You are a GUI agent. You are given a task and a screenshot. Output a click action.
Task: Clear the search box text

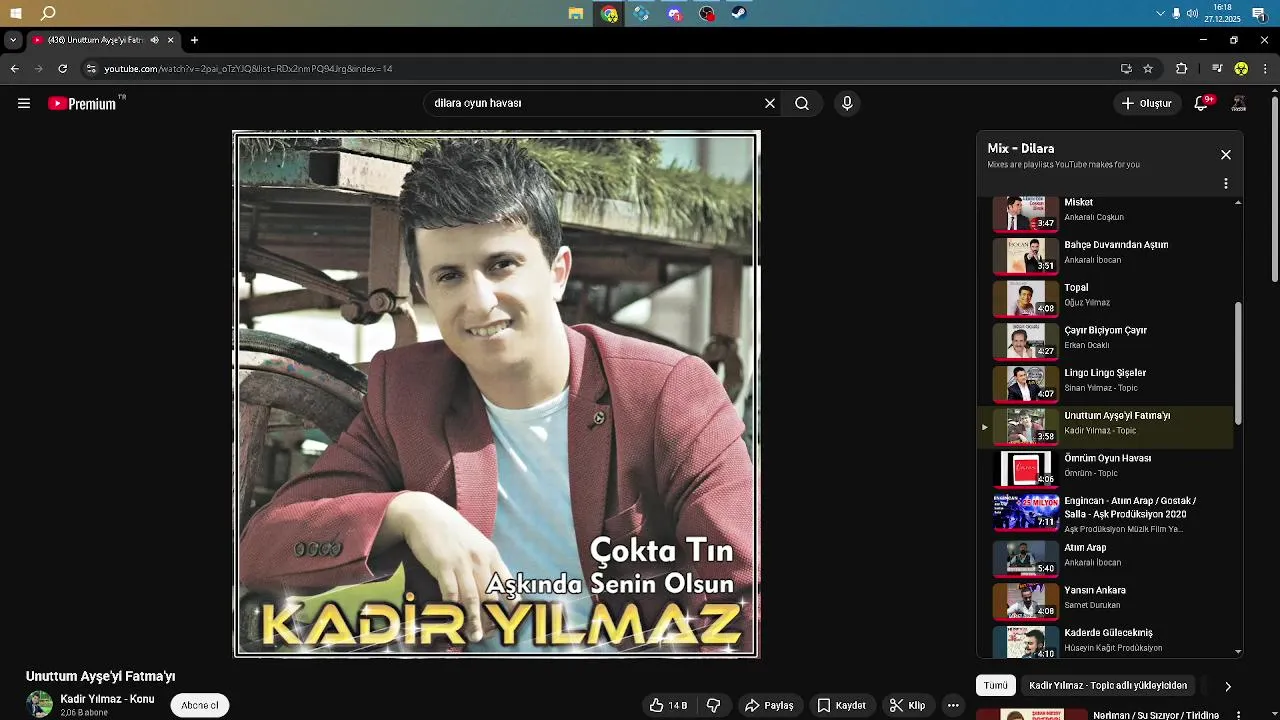pyautogui.click(x=770, y=103)
